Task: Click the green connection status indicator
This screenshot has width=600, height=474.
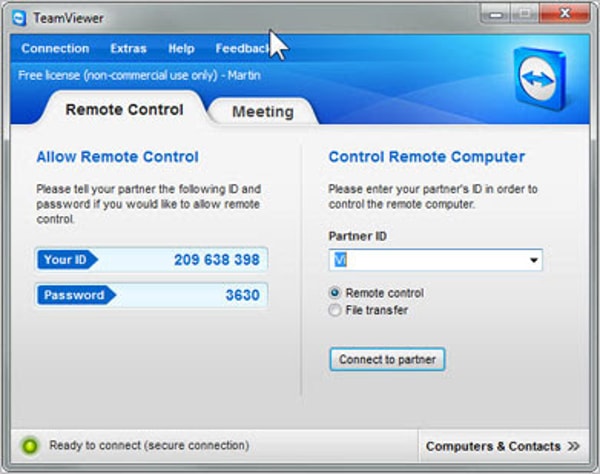Action: point(30,446)
